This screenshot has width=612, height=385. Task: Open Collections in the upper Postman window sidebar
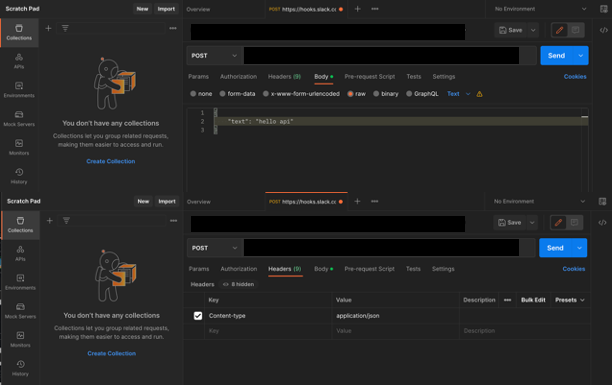click(x=19, y=32)
